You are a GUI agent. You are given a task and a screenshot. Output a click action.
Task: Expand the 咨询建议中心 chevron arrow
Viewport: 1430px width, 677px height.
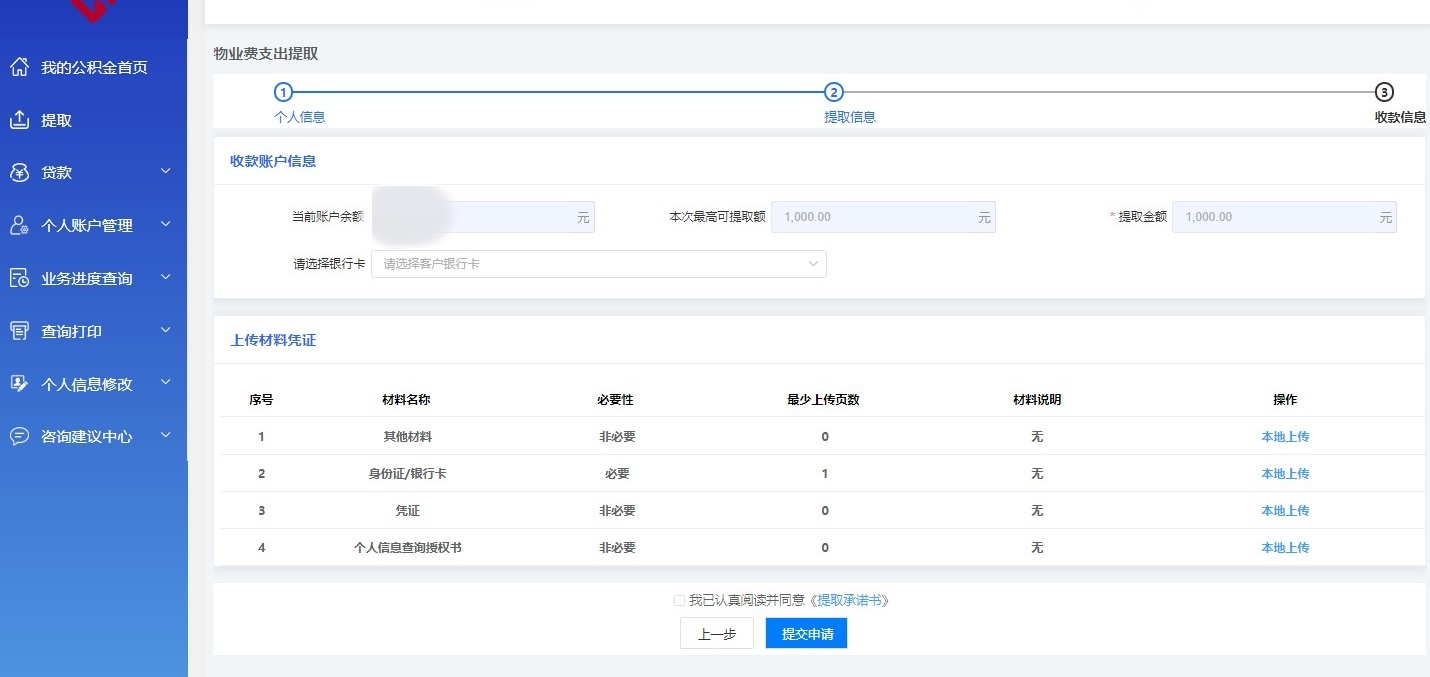tap(166, 436)
